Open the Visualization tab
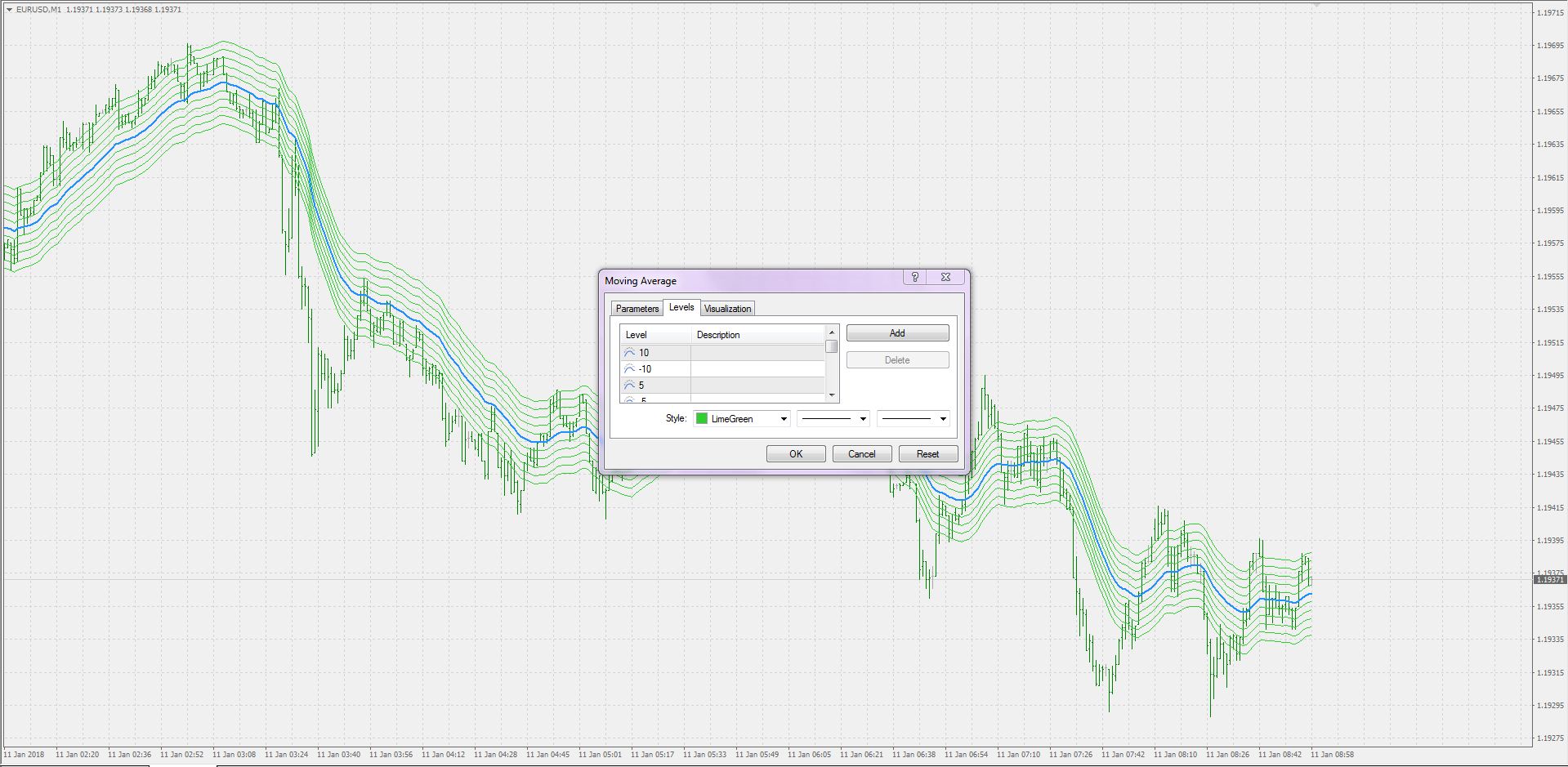 (726, 308)
